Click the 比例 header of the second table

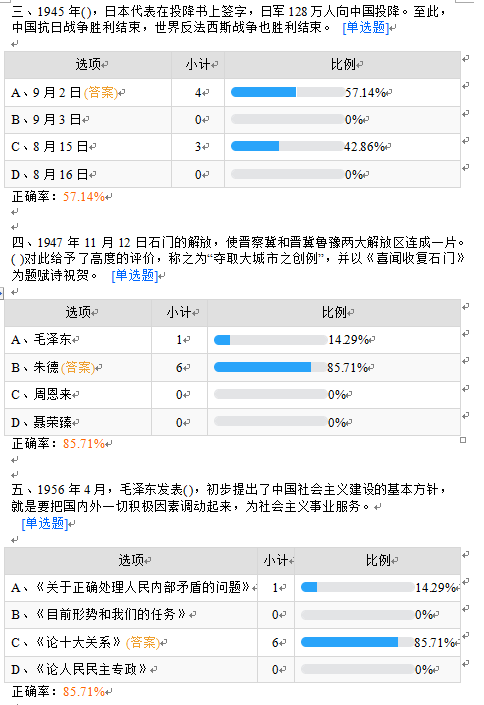pyautogui.click(x=334, y=313)
